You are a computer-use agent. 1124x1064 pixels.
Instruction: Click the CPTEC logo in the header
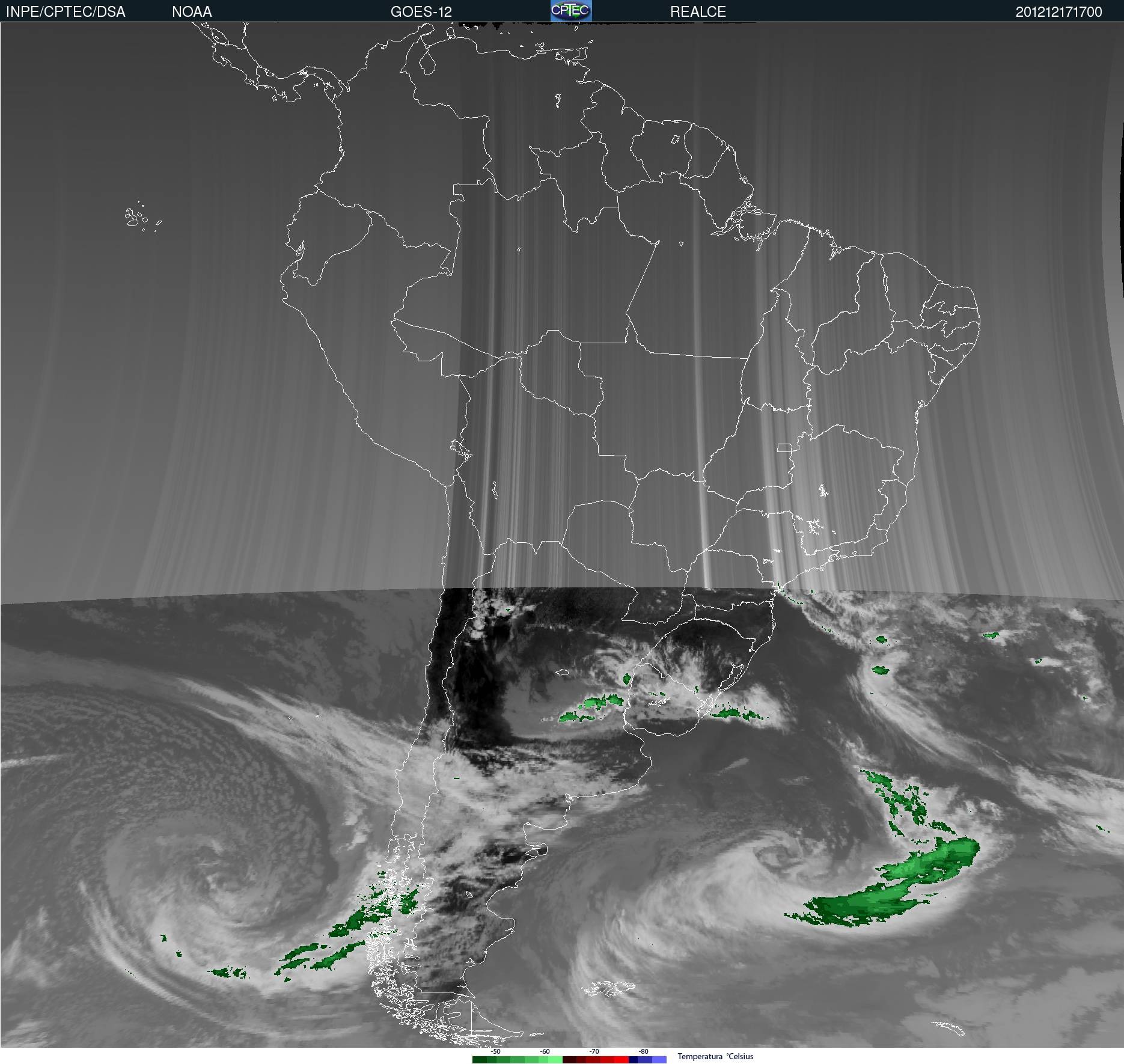coord(571,11)
